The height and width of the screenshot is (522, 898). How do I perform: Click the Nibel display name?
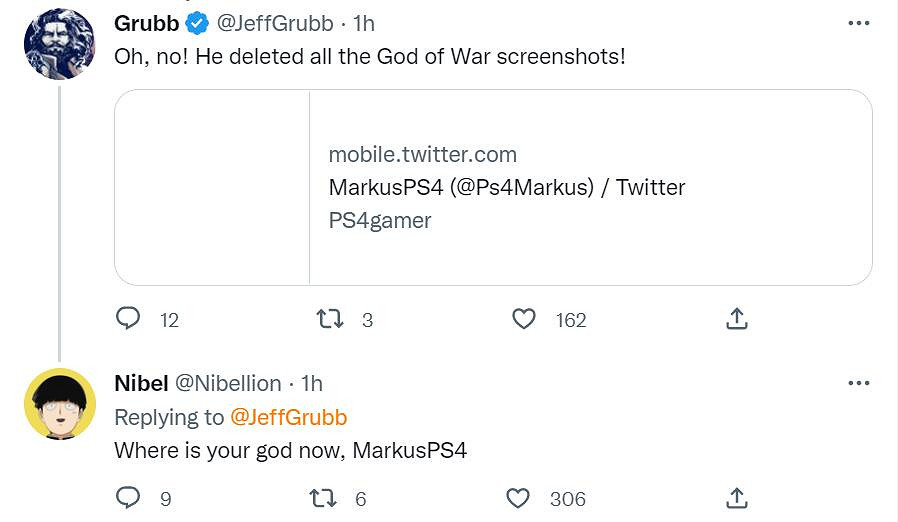[141, 383]
